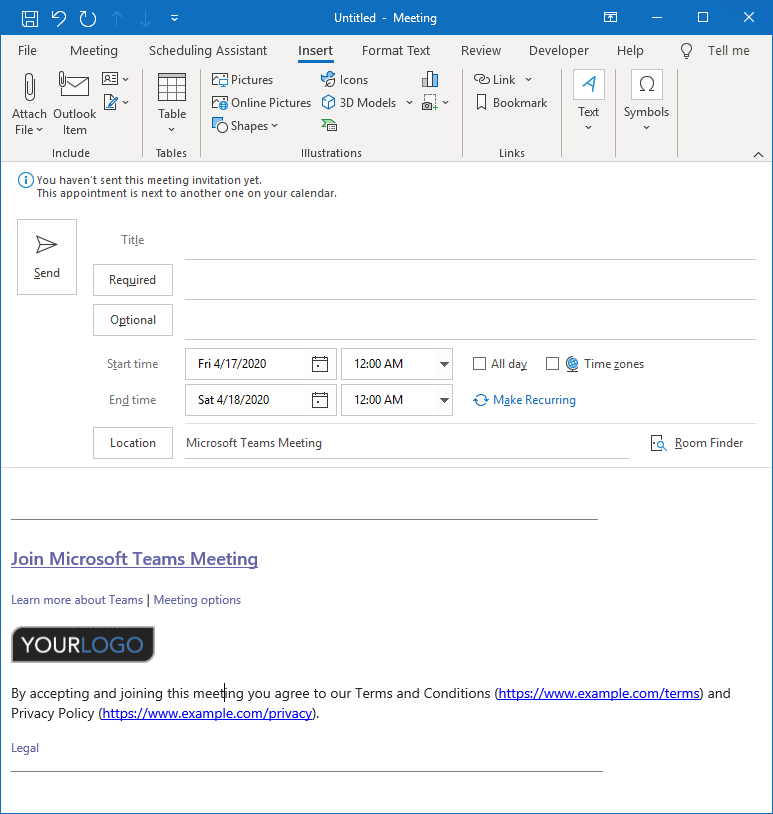This screenshot has width=773, height=814.
Task: Expand the Shapes dropdown
Action: click(x=246, y=126)
